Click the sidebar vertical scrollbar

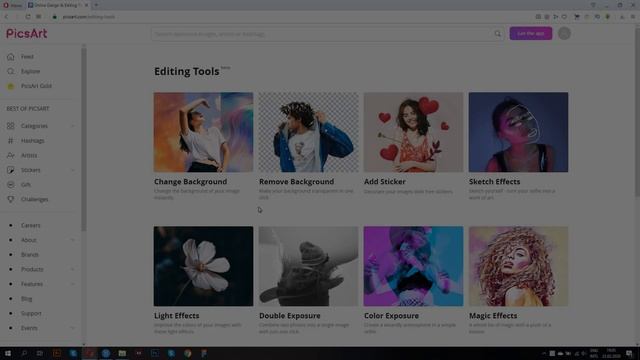tap(84, 139)
